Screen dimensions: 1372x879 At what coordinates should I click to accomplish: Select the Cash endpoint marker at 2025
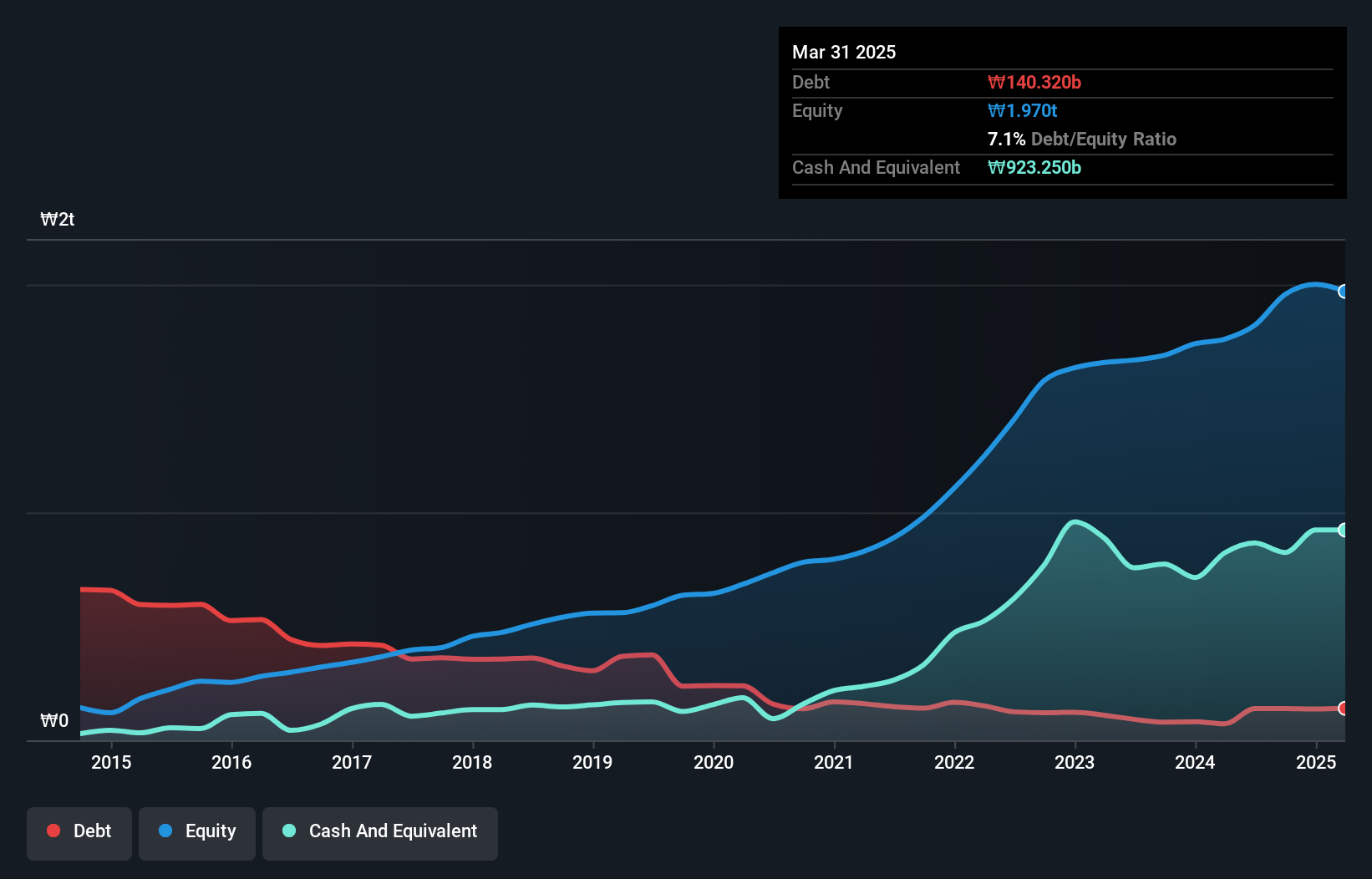pos(1343,530)
